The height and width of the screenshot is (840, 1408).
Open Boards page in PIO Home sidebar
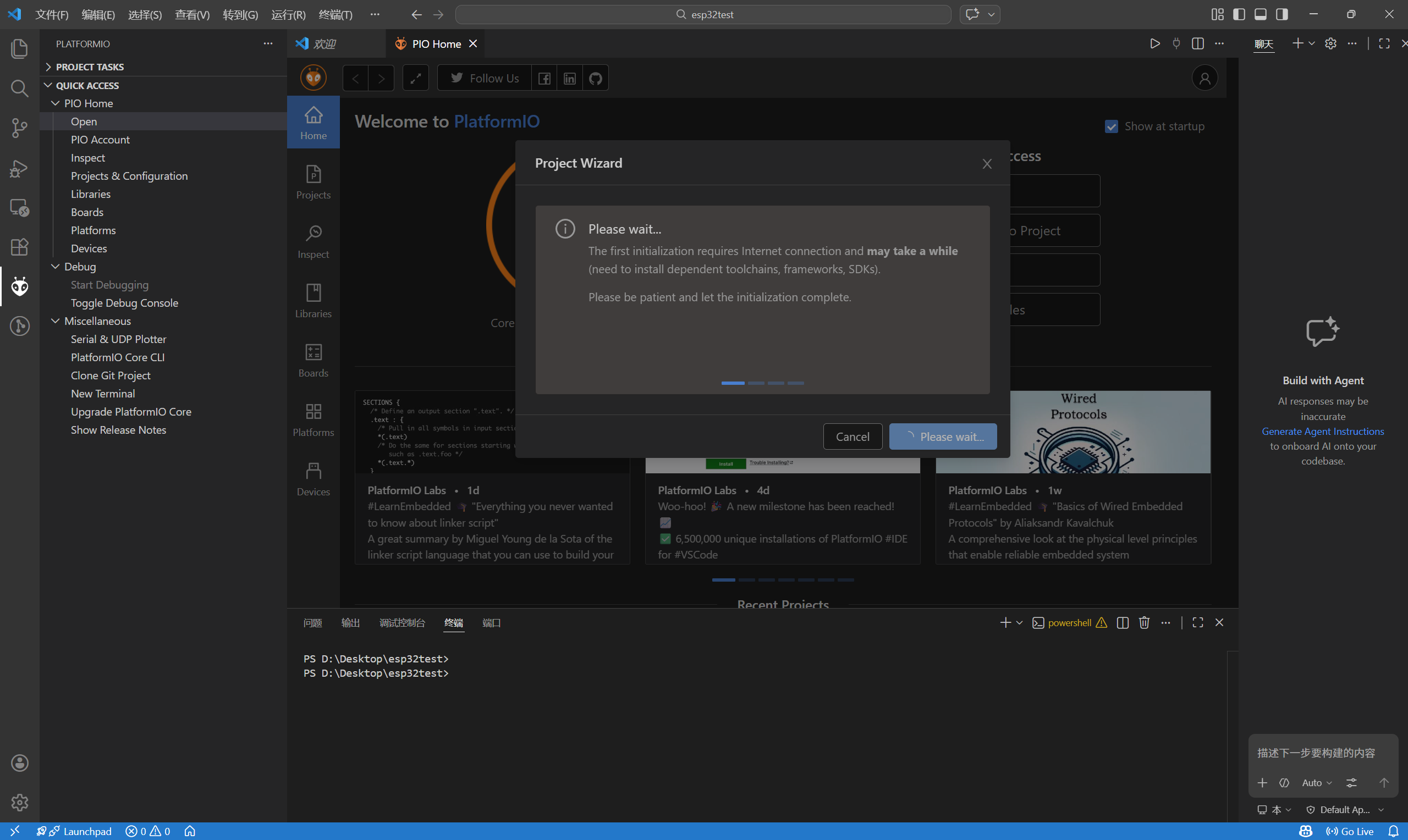(313, 360)
